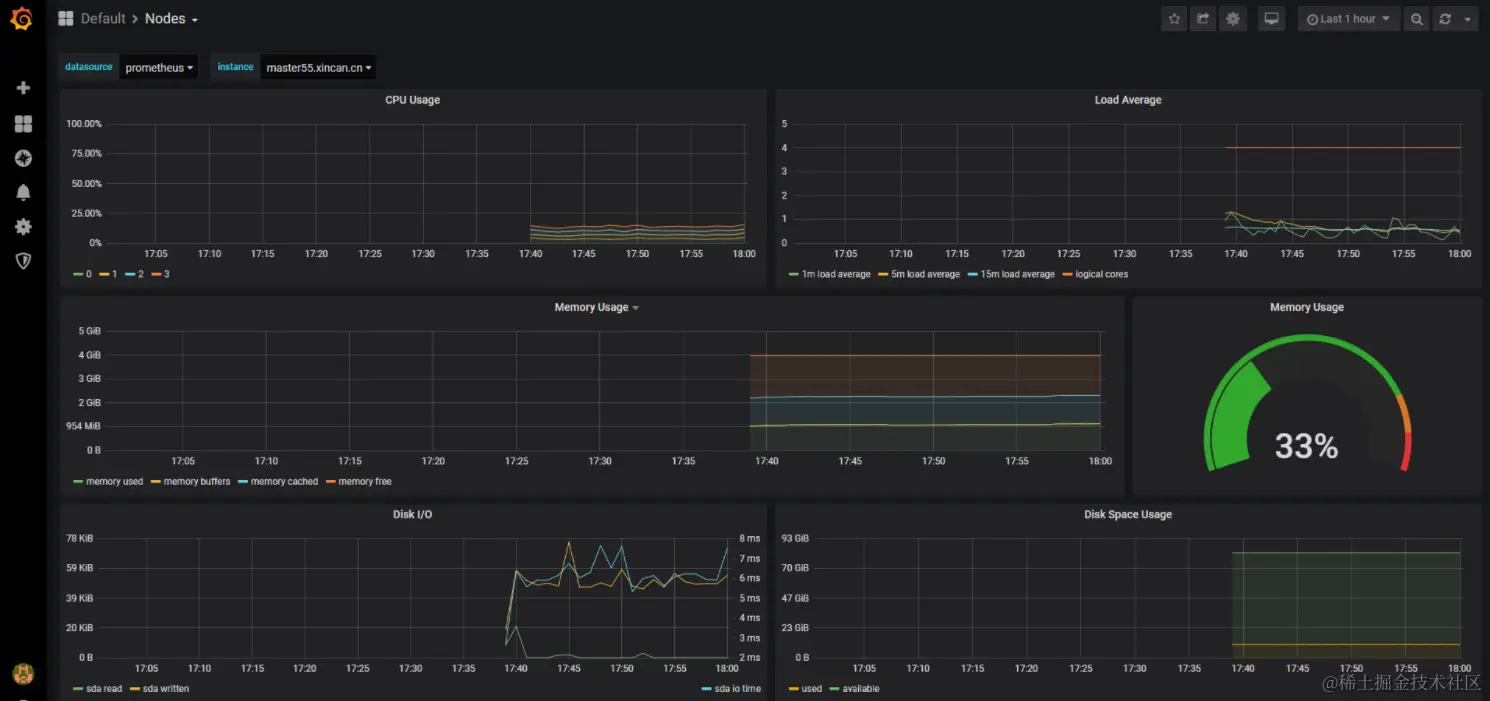Open the user avatar at sidebar bottom
The height and width of the screenshot is (701, 1490).
(x=22, y=674)
